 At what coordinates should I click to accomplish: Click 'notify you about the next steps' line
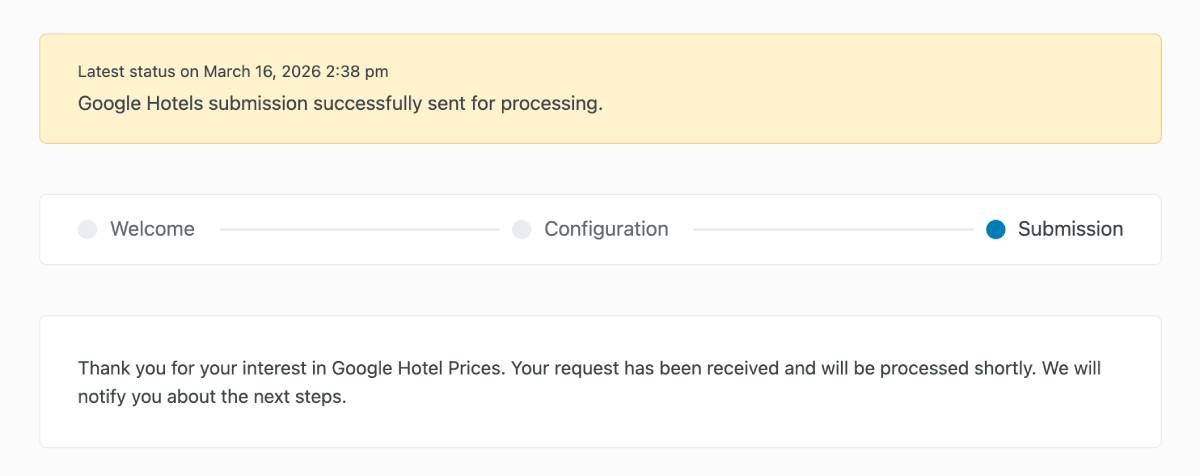pos(212,397)
